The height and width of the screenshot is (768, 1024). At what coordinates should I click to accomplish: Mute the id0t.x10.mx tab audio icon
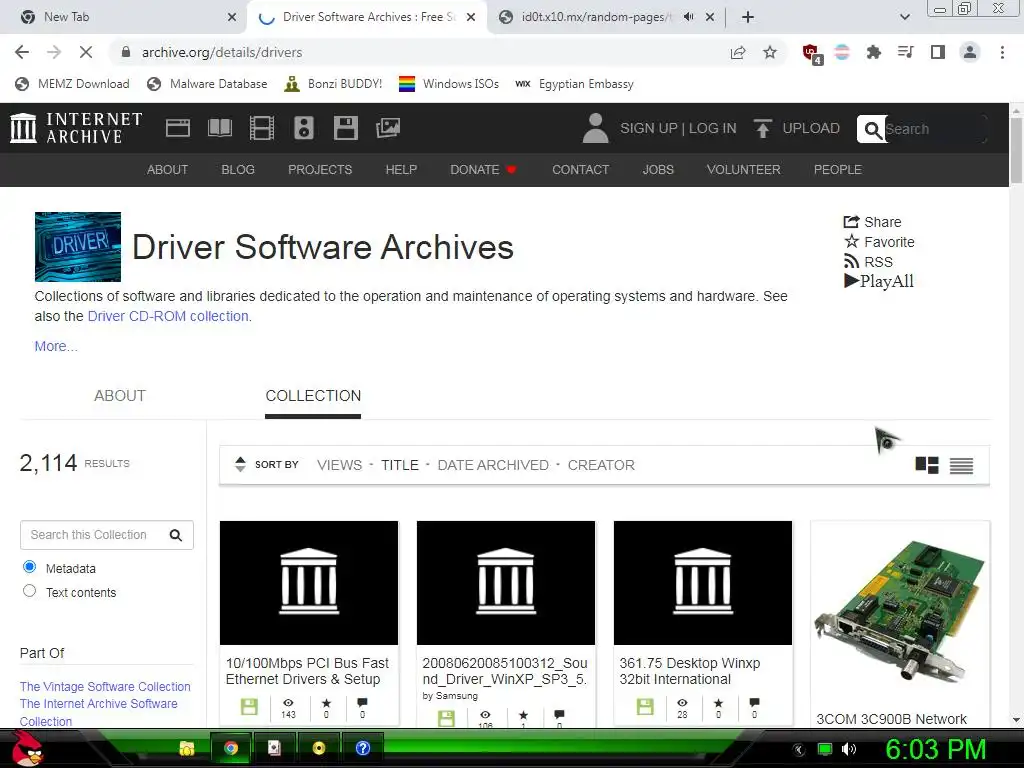click(688, 17)
